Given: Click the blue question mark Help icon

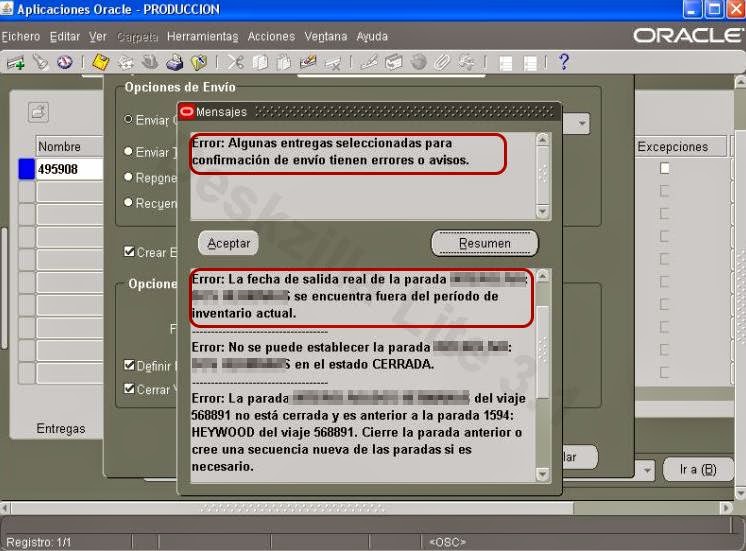Looking at the screenshot, I should point(564,62).
